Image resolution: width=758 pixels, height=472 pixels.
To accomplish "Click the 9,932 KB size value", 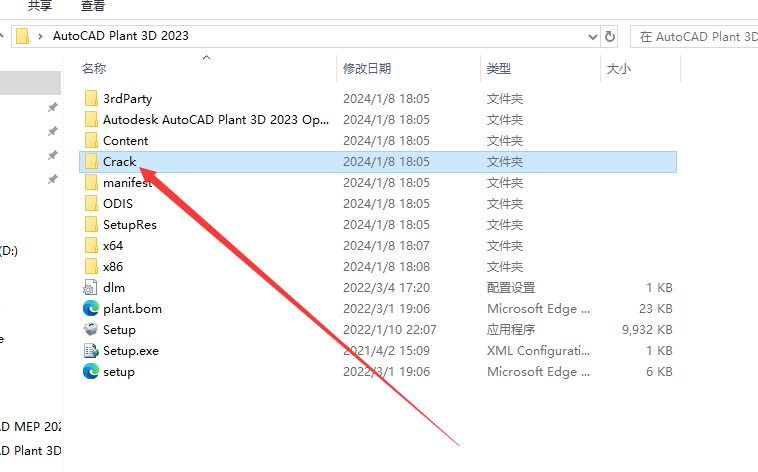I will [x=647, y=330].
